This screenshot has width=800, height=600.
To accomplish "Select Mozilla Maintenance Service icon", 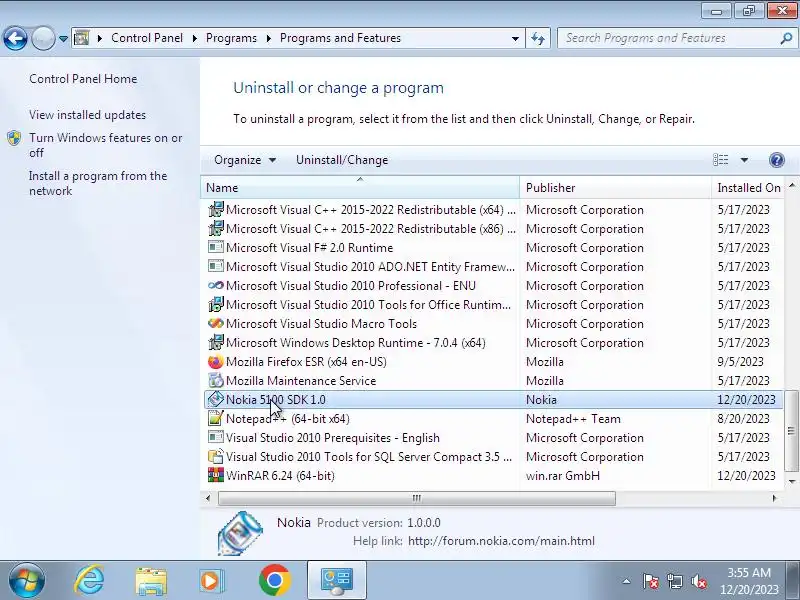I will [x=216, y=381].
